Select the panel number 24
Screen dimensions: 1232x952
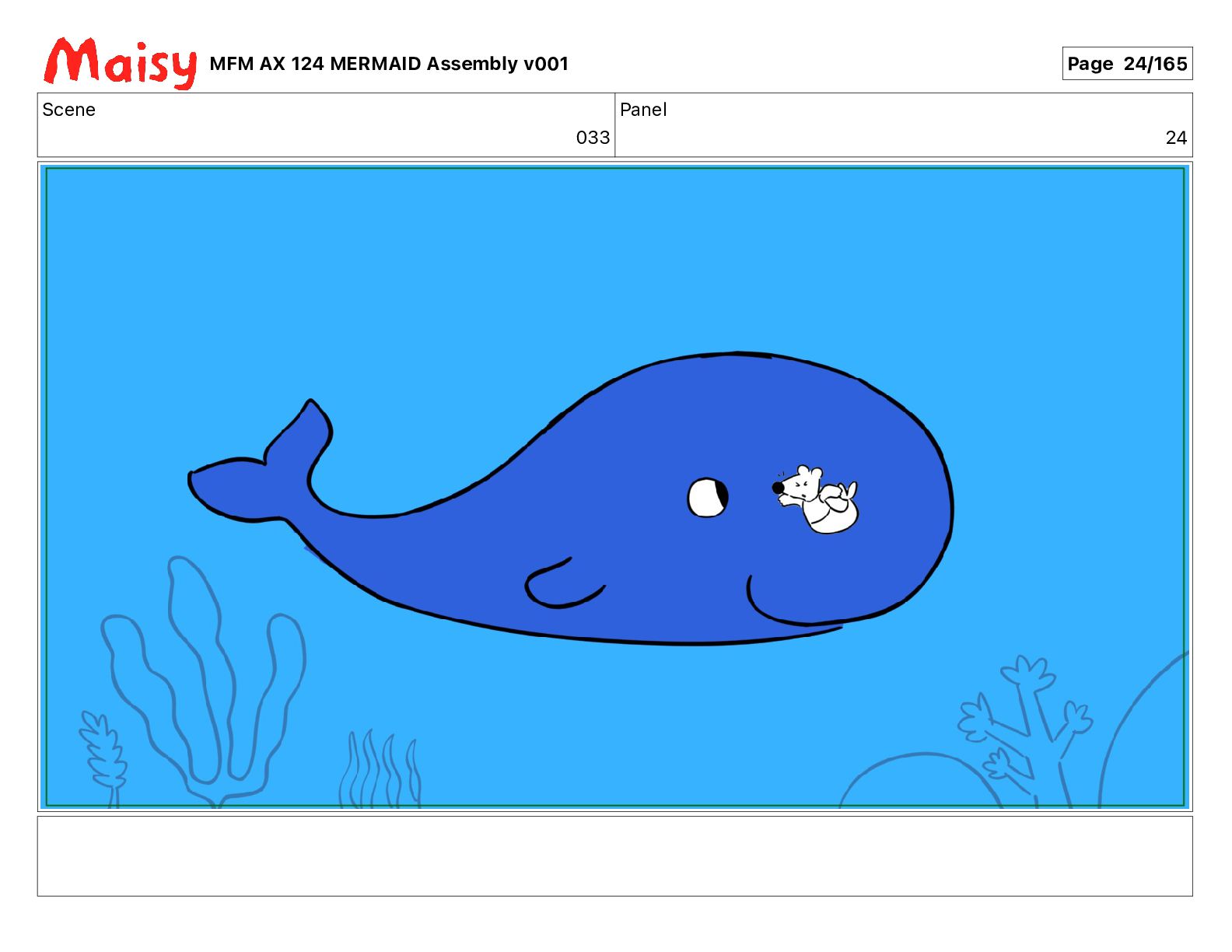1176,138
